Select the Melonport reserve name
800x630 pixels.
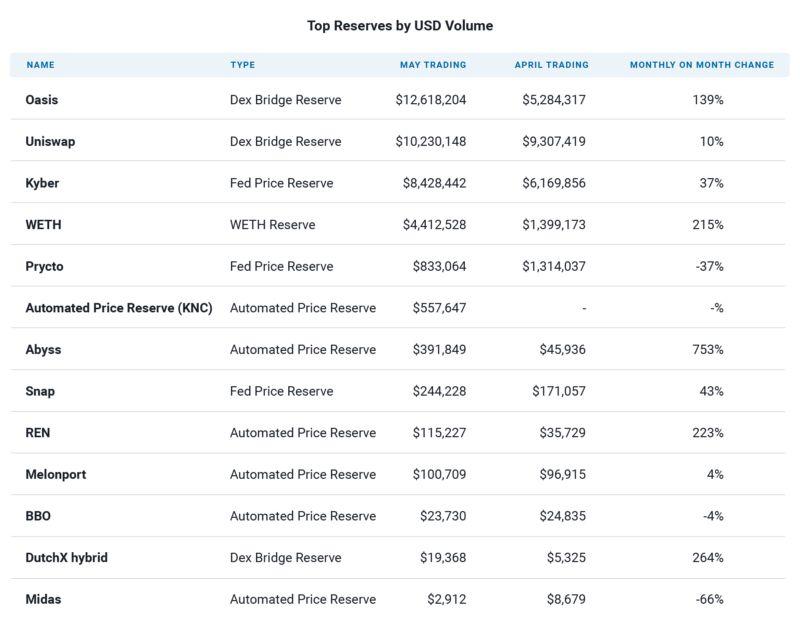(x=56, y=474)
